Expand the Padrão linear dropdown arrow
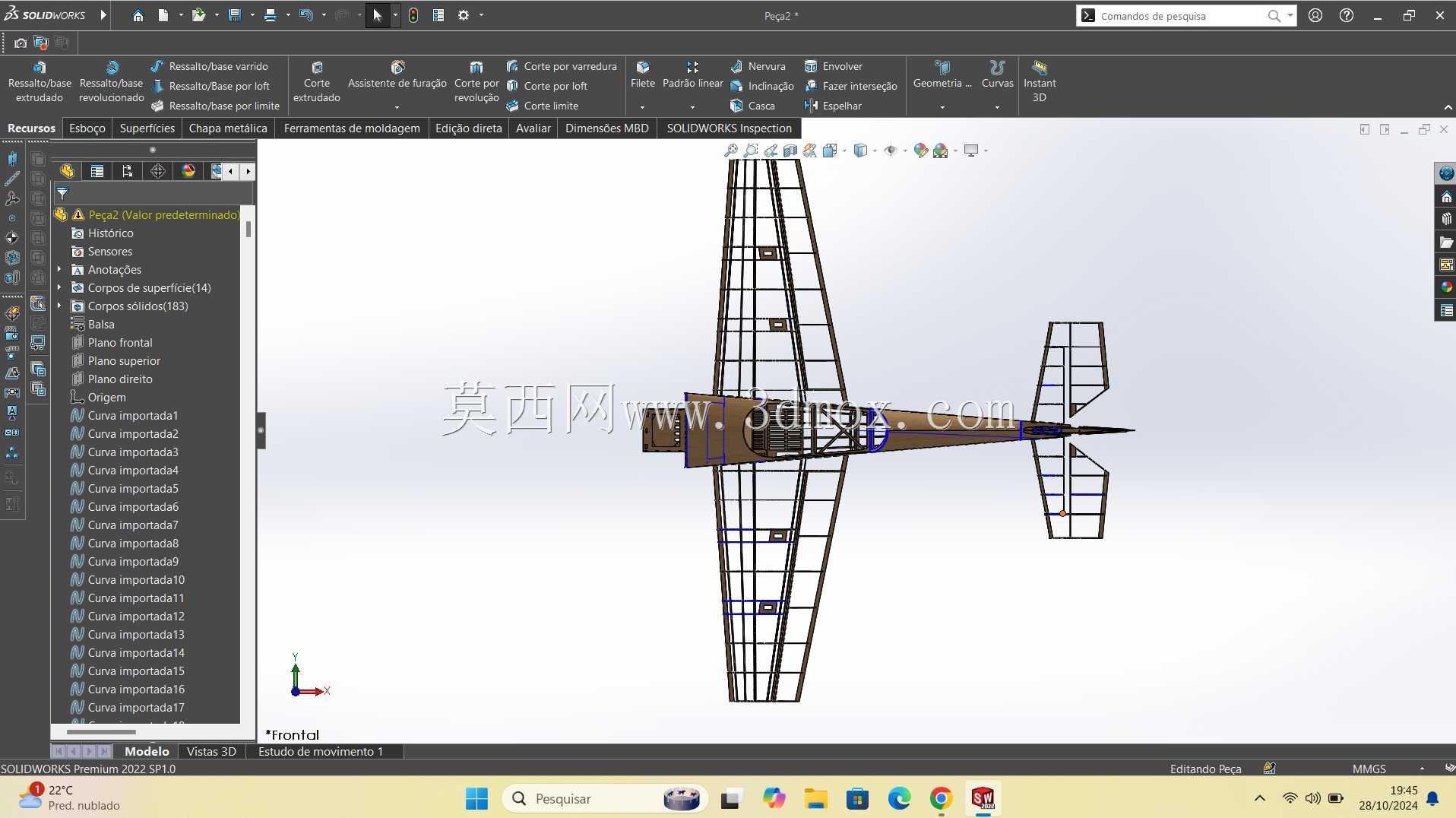The image size is (1456, 818). pyautogui.click(x=692, y=107)
